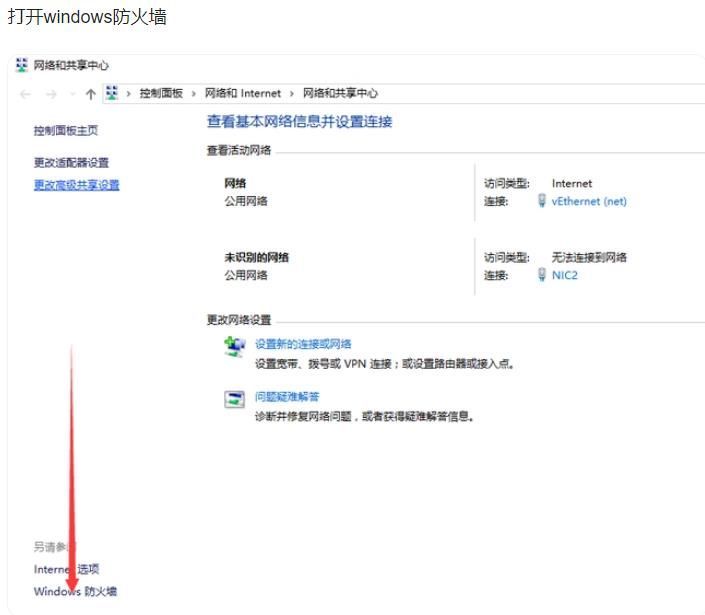705x615 pixels.
Task: Click the troubleshooter icon
Action: (x=234, y=399)
